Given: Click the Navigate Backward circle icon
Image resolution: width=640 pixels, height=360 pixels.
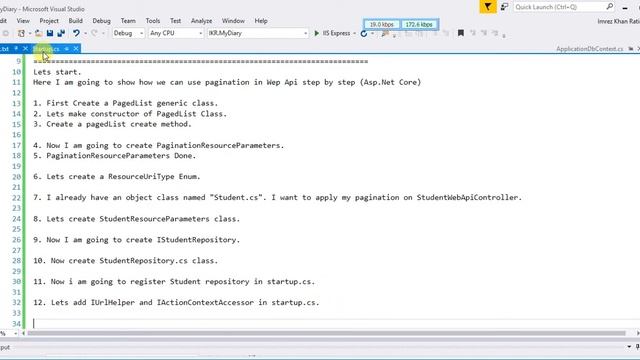Looking at the screenshot, I should click(5, 33).
